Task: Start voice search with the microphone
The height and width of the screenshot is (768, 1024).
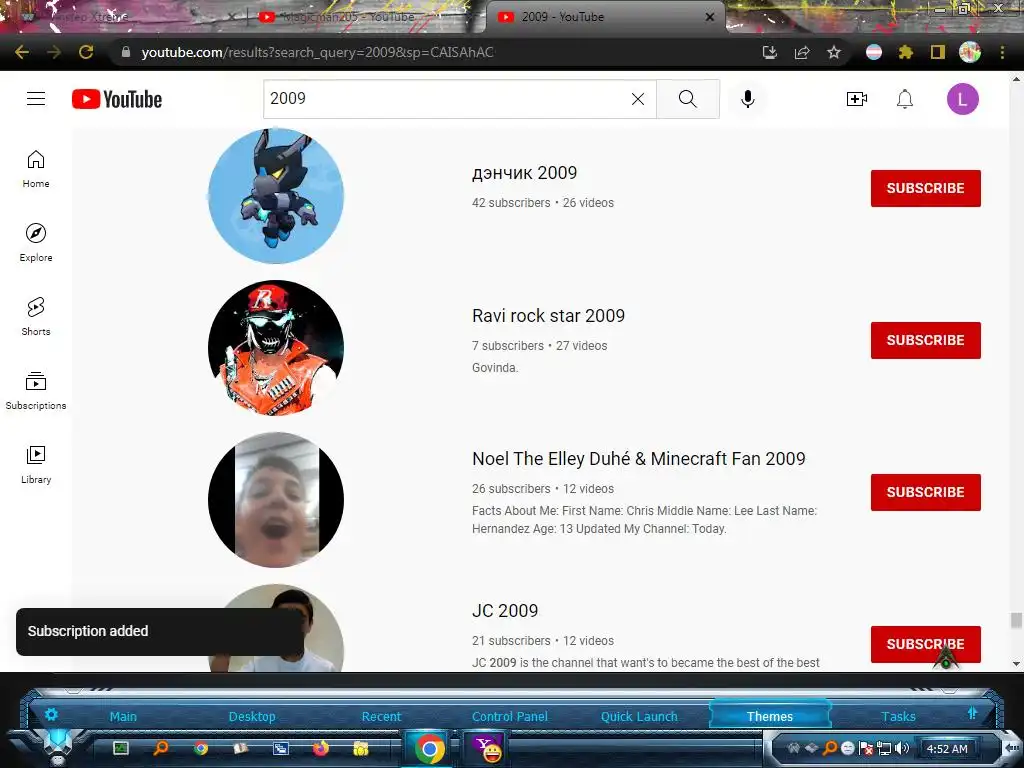Action: pyautogui.click(x=748, y=99)
